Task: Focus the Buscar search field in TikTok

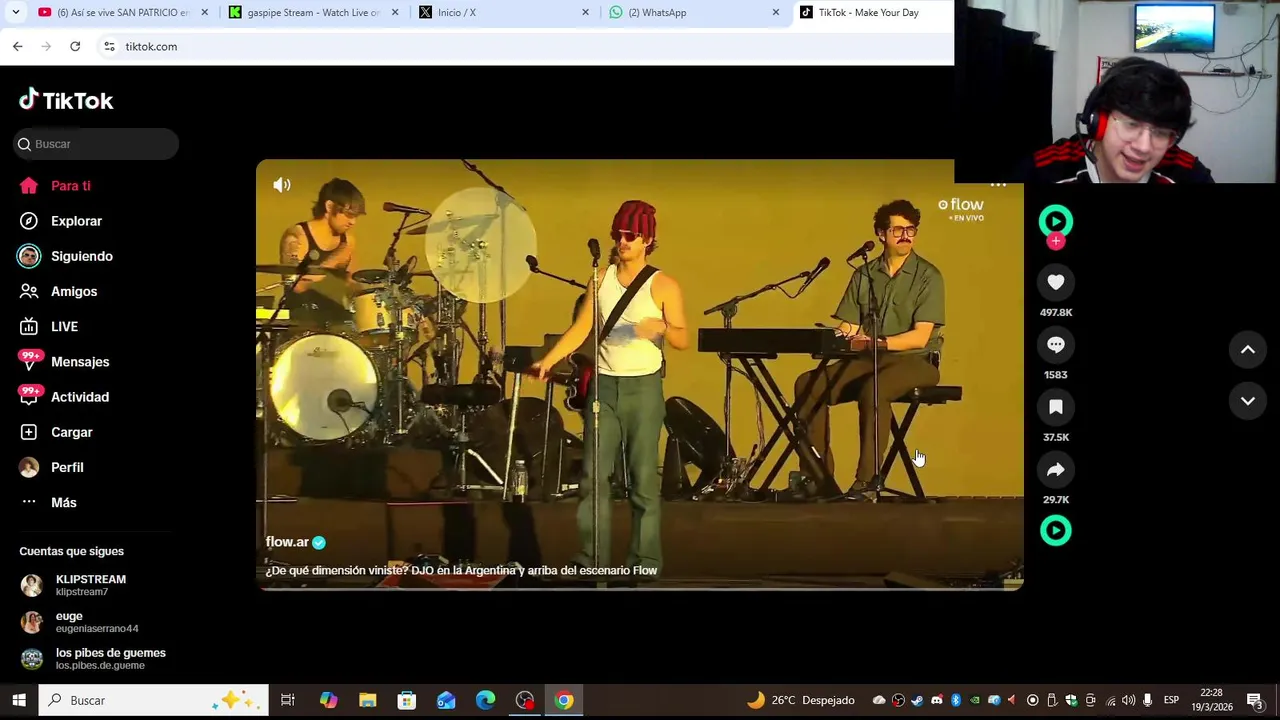Action: point(96,144)
